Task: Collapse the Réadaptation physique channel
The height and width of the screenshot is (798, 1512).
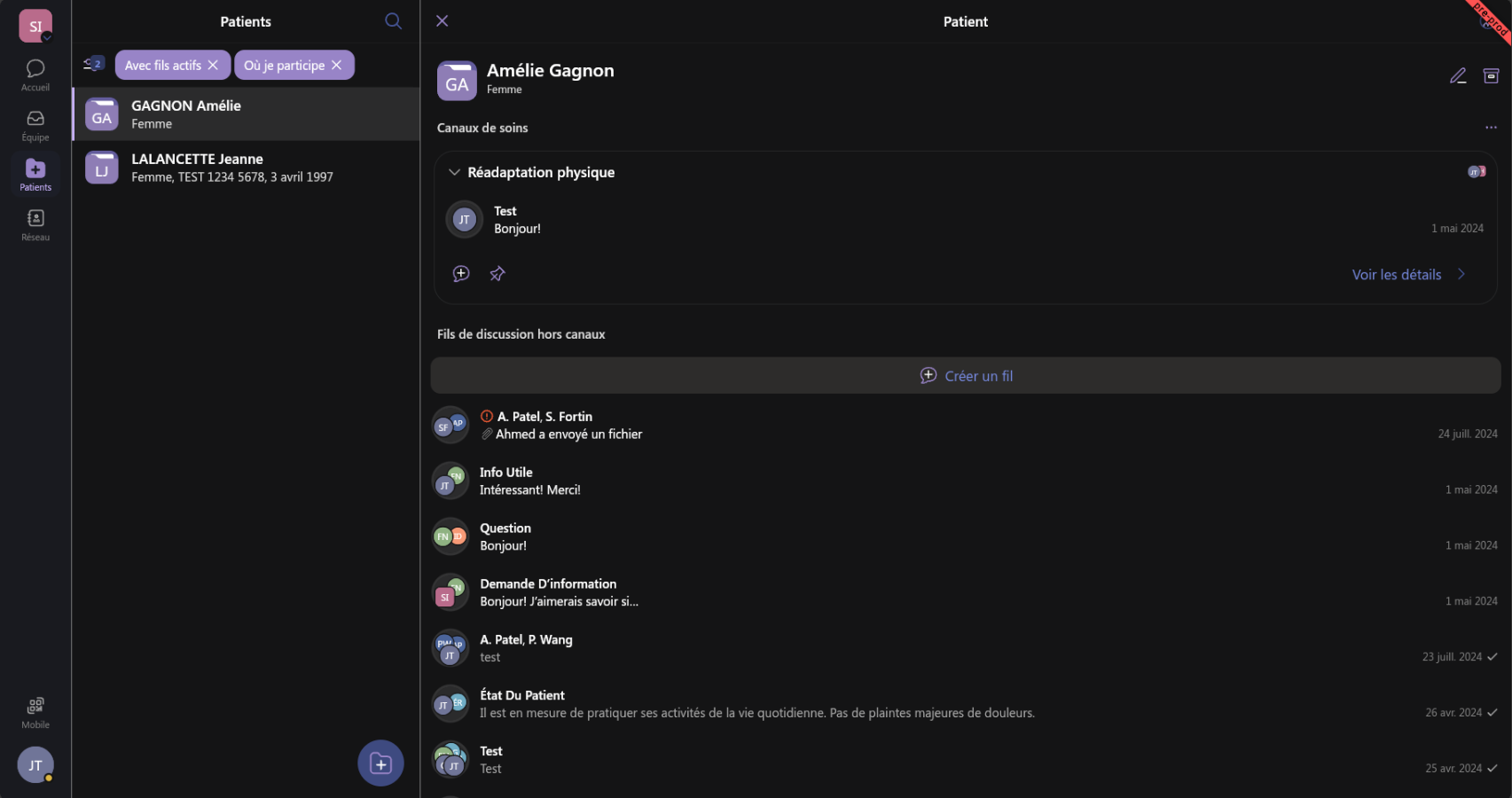Action: click(x=454, y=173)
